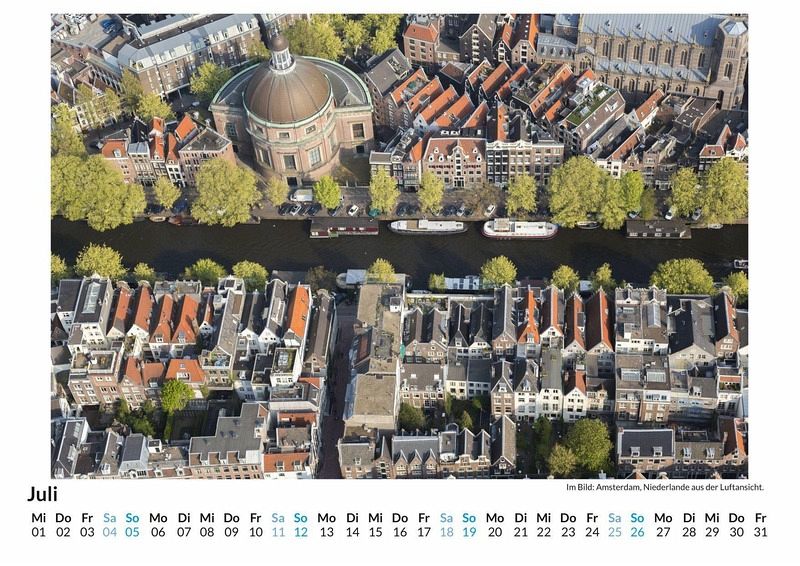Select date 02 in the calendar row

point(63,532)
